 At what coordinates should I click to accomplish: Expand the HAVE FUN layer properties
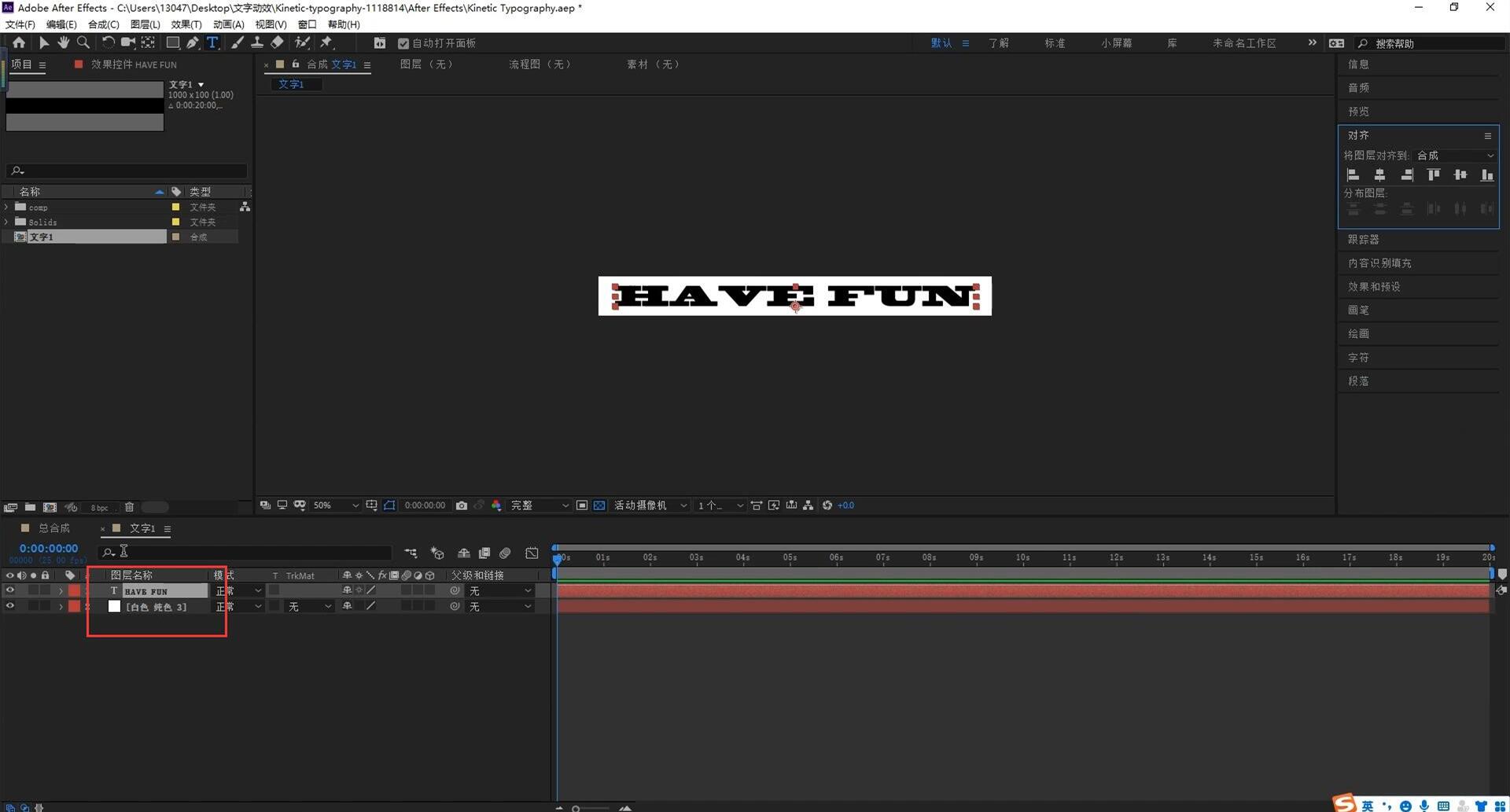tap(61, 591)
